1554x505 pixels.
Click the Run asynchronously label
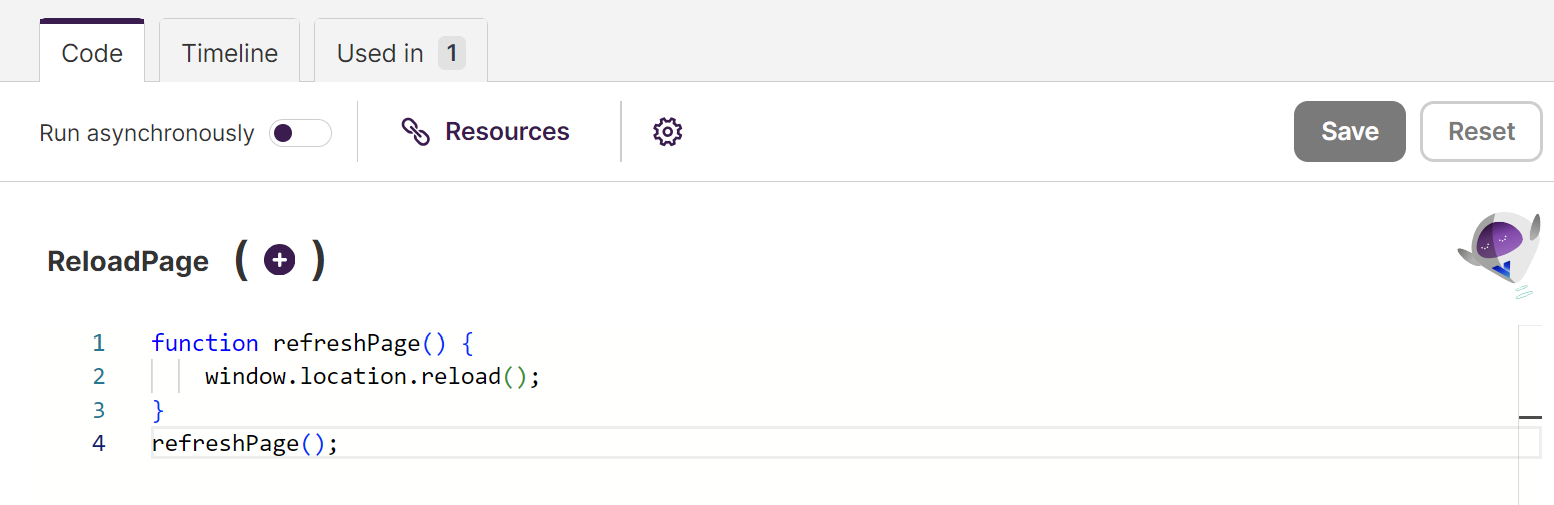147,133
